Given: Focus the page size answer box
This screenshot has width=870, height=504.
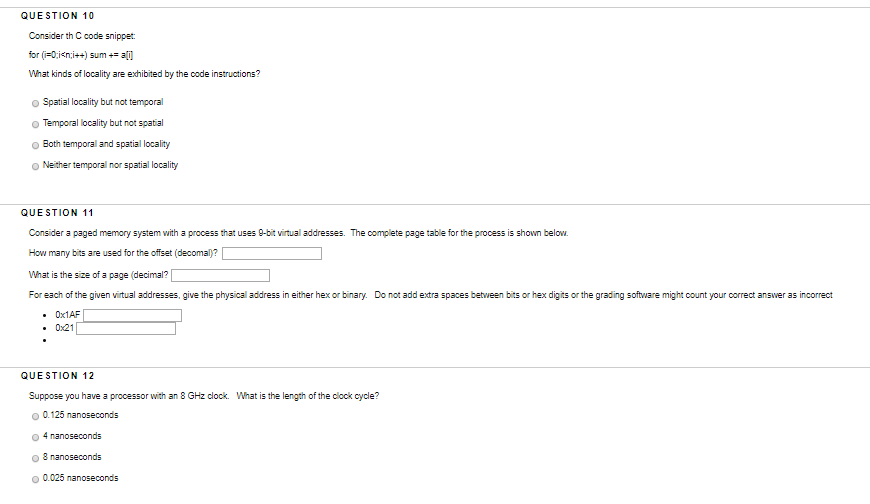Looking at the screenshot, I should (220, 275).
